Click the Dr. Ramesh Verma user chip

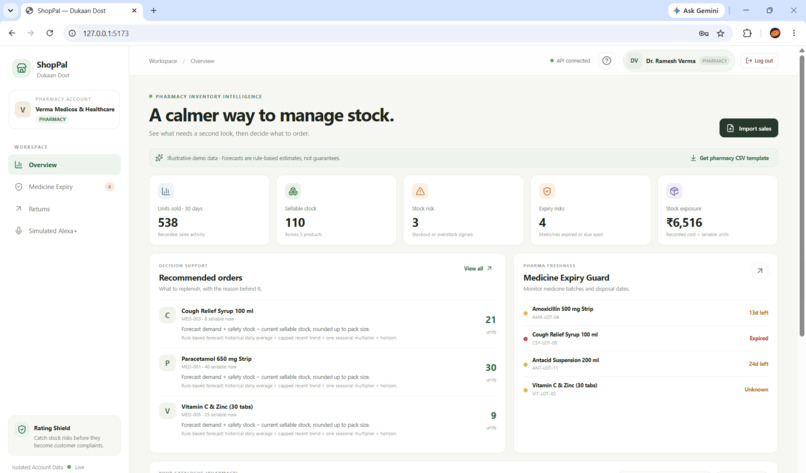point(679,61)
